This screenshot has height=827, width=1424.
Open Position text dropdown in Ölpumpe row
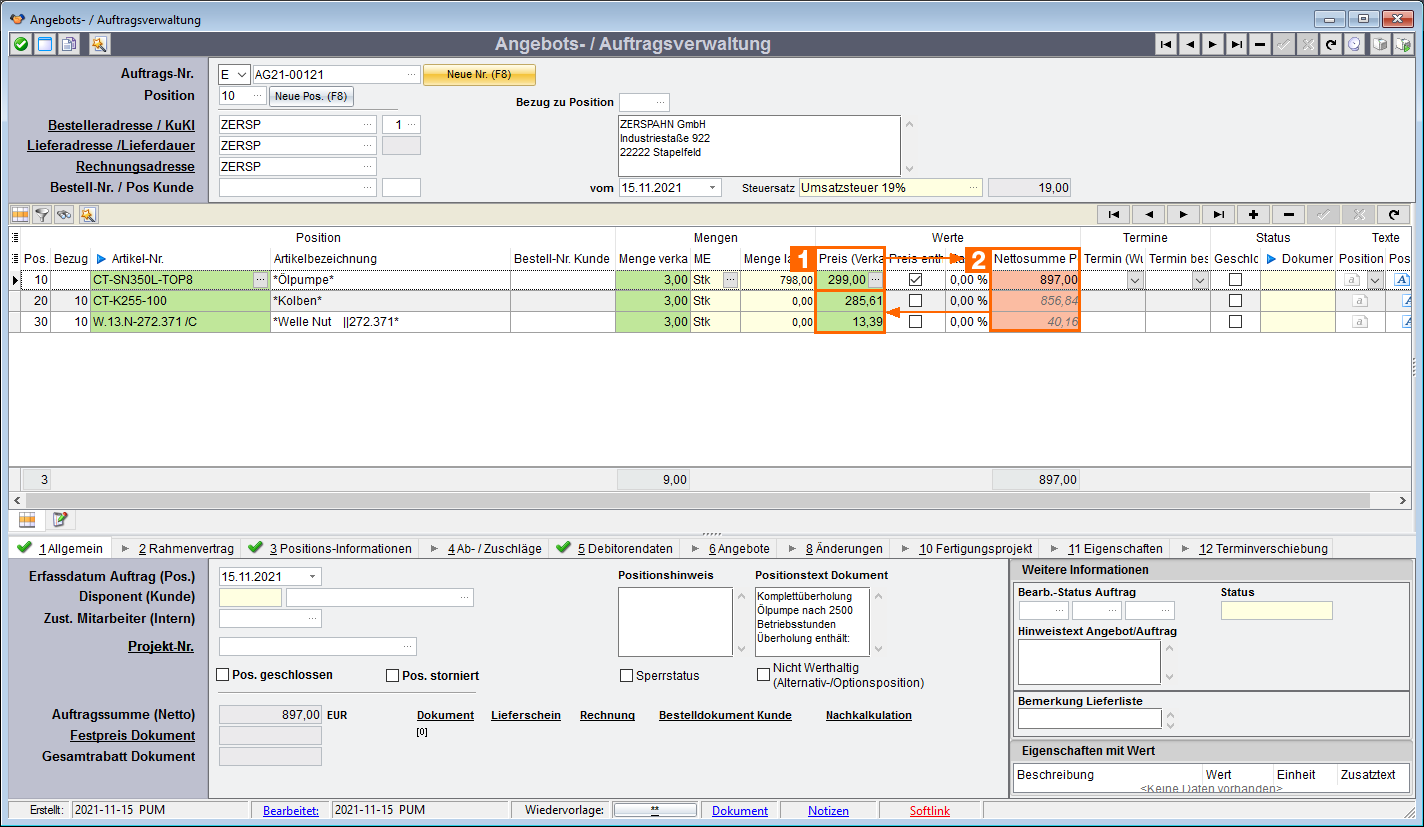[x=1375, y=280]
